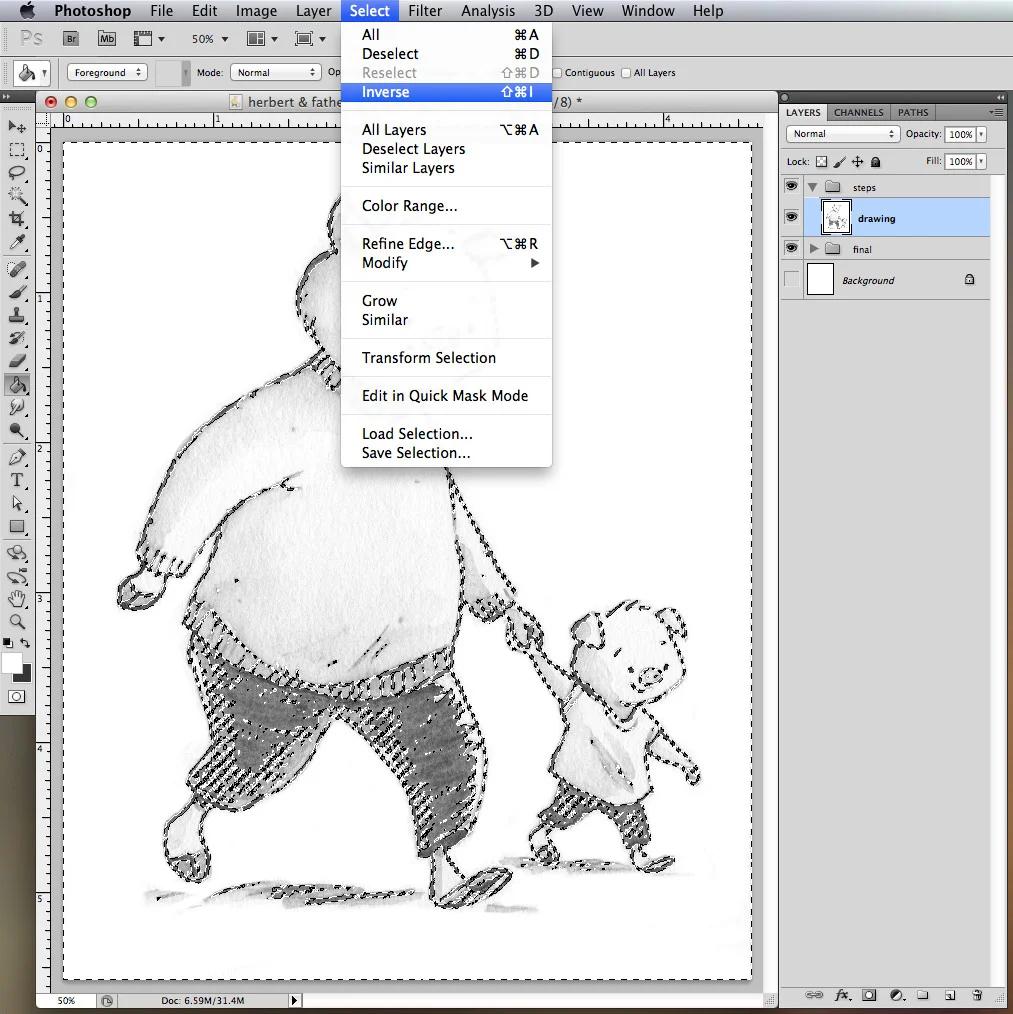Click the foreground color swatch
Screen dimensions: 1013x1014
tap(12, 663)
